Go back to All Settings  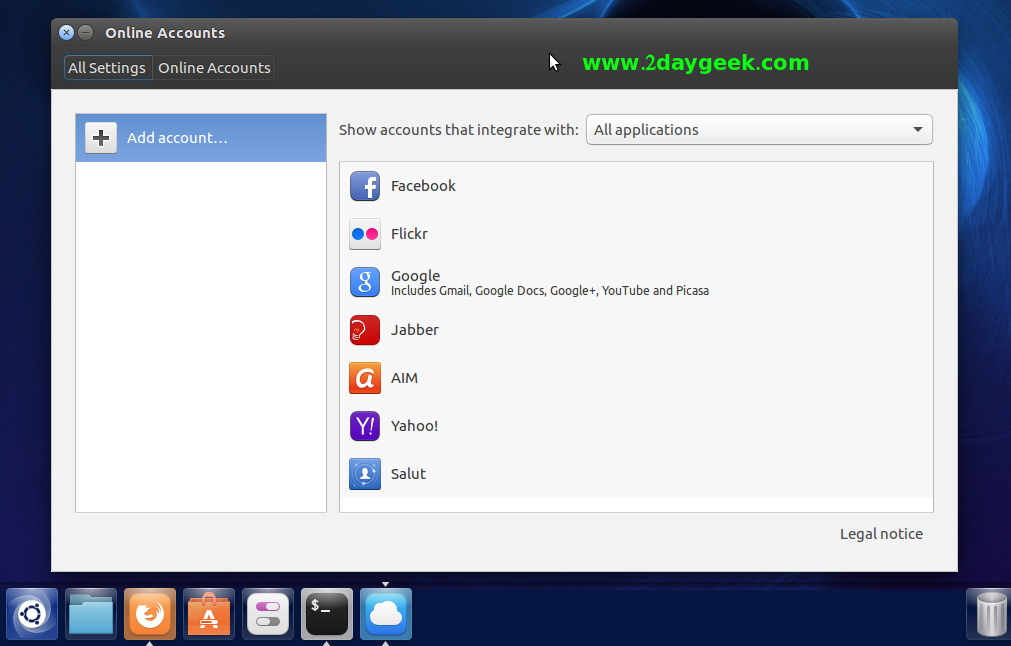(108, 68)
